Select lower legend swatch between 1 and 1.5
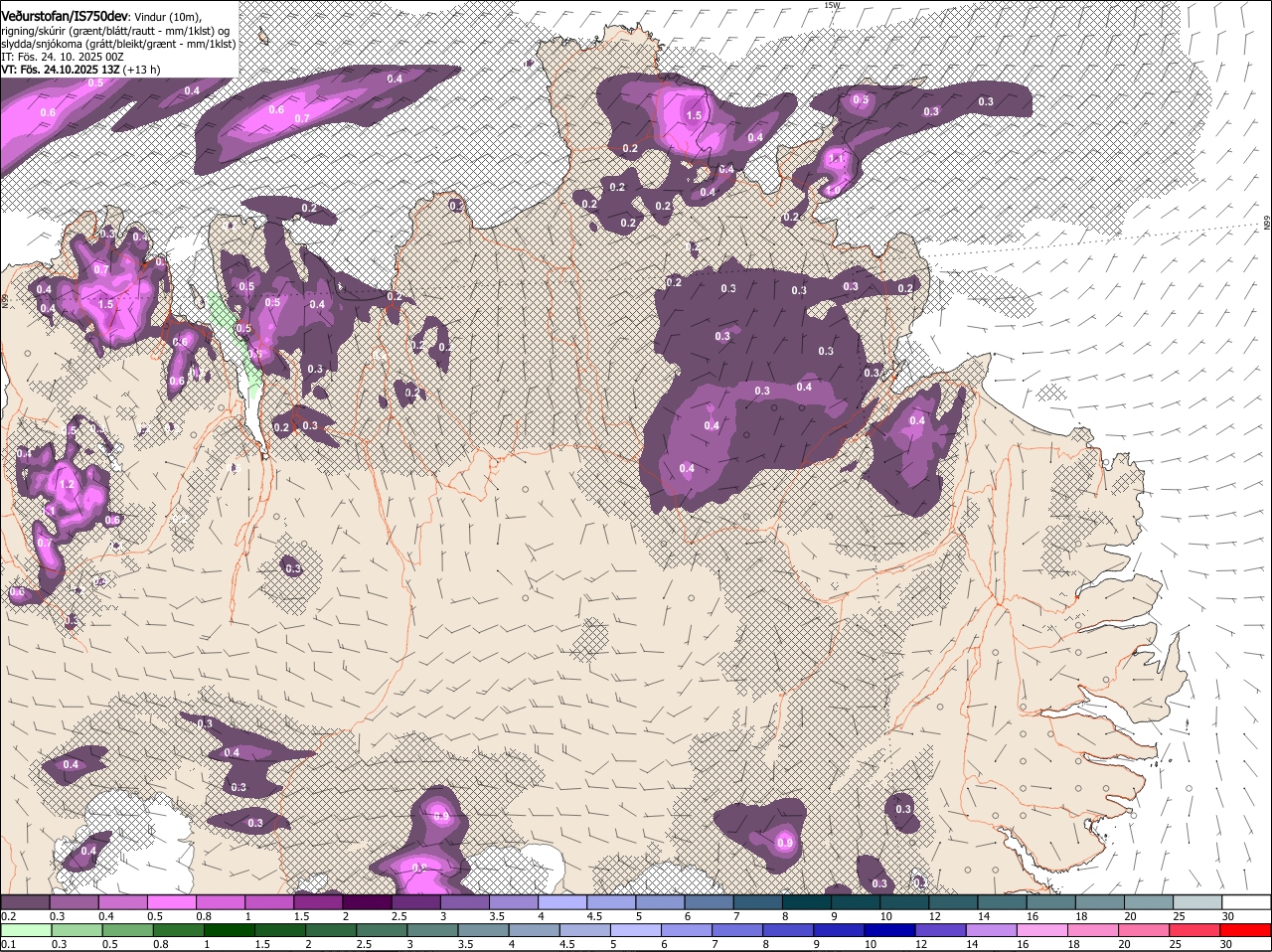The height and width of the screenshot is (952, 1272). (x=230, y=930)
